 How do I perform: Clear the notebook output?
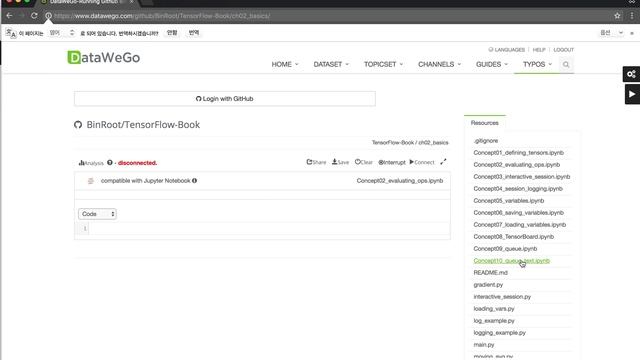tap(364, 162)
